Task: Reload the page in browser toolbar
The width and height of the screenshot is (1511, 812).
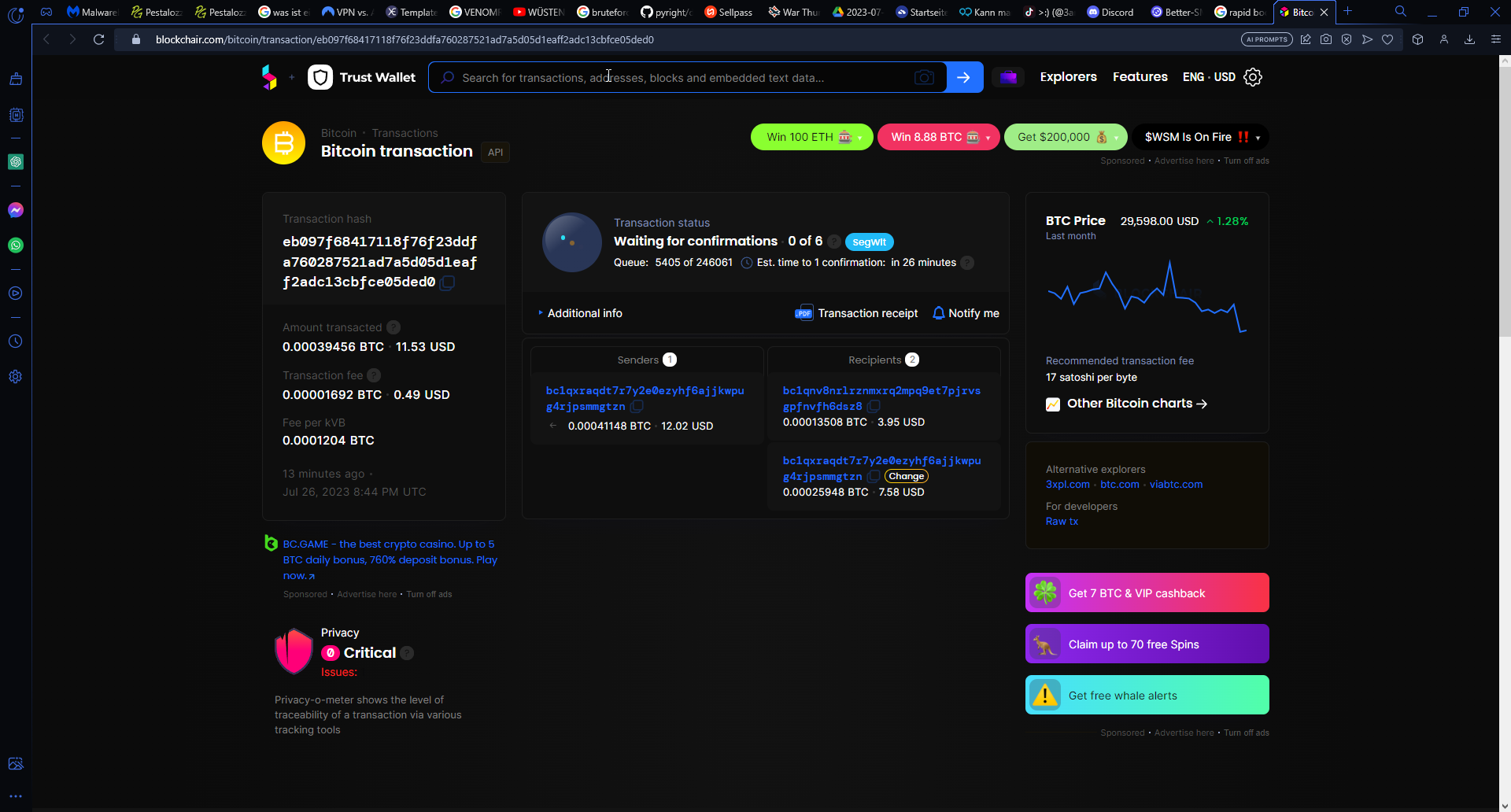Action: 98,39
